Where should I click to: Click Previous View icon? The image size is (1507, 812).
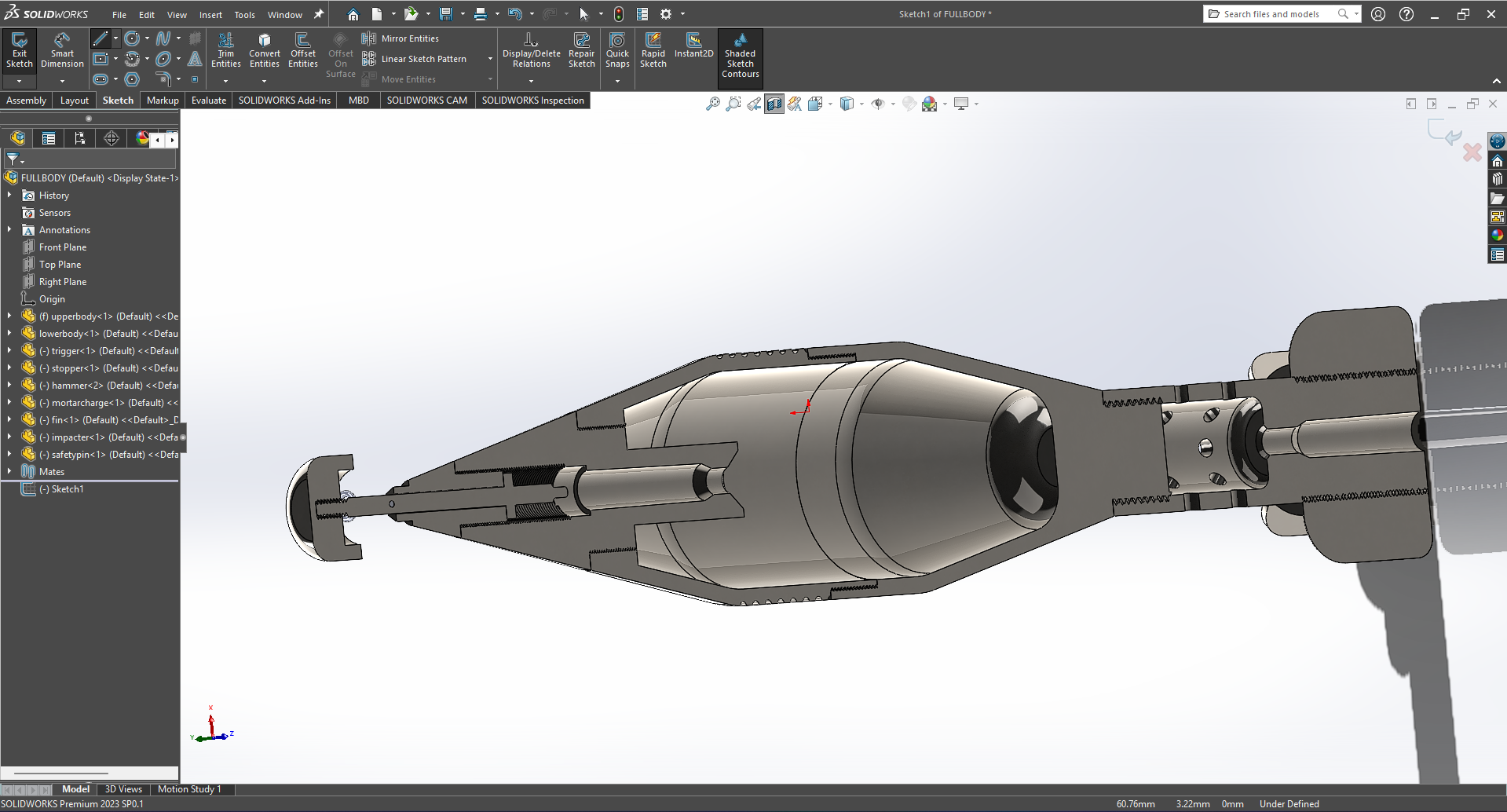pos(754,104)
